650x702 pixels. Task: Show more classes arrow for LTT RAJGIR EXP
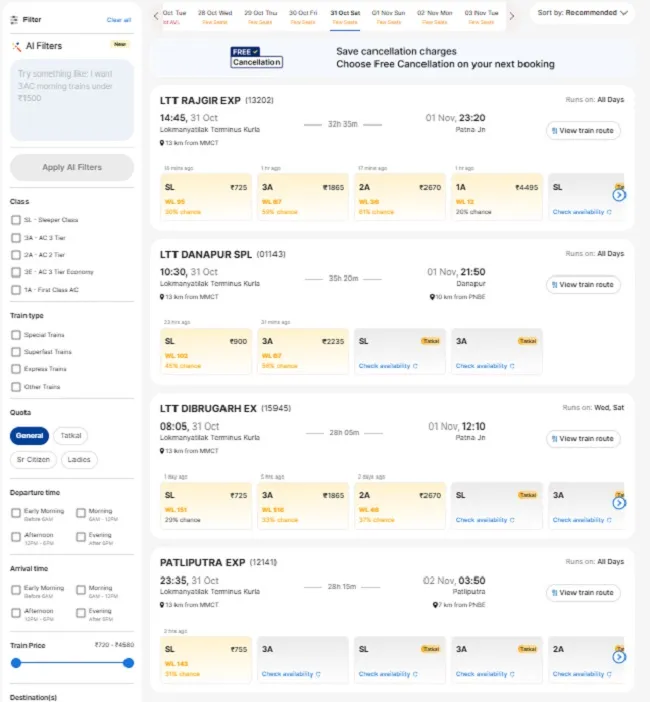pyautogui.click(x=619, y=195)
